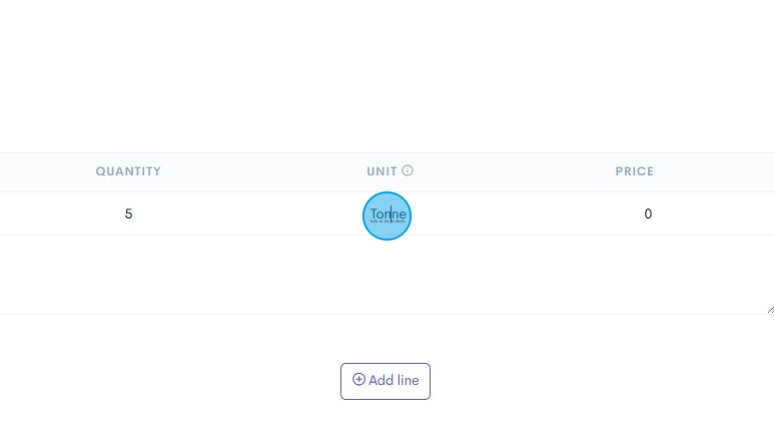Place cursor in the Tonne text

coord(387,214)
